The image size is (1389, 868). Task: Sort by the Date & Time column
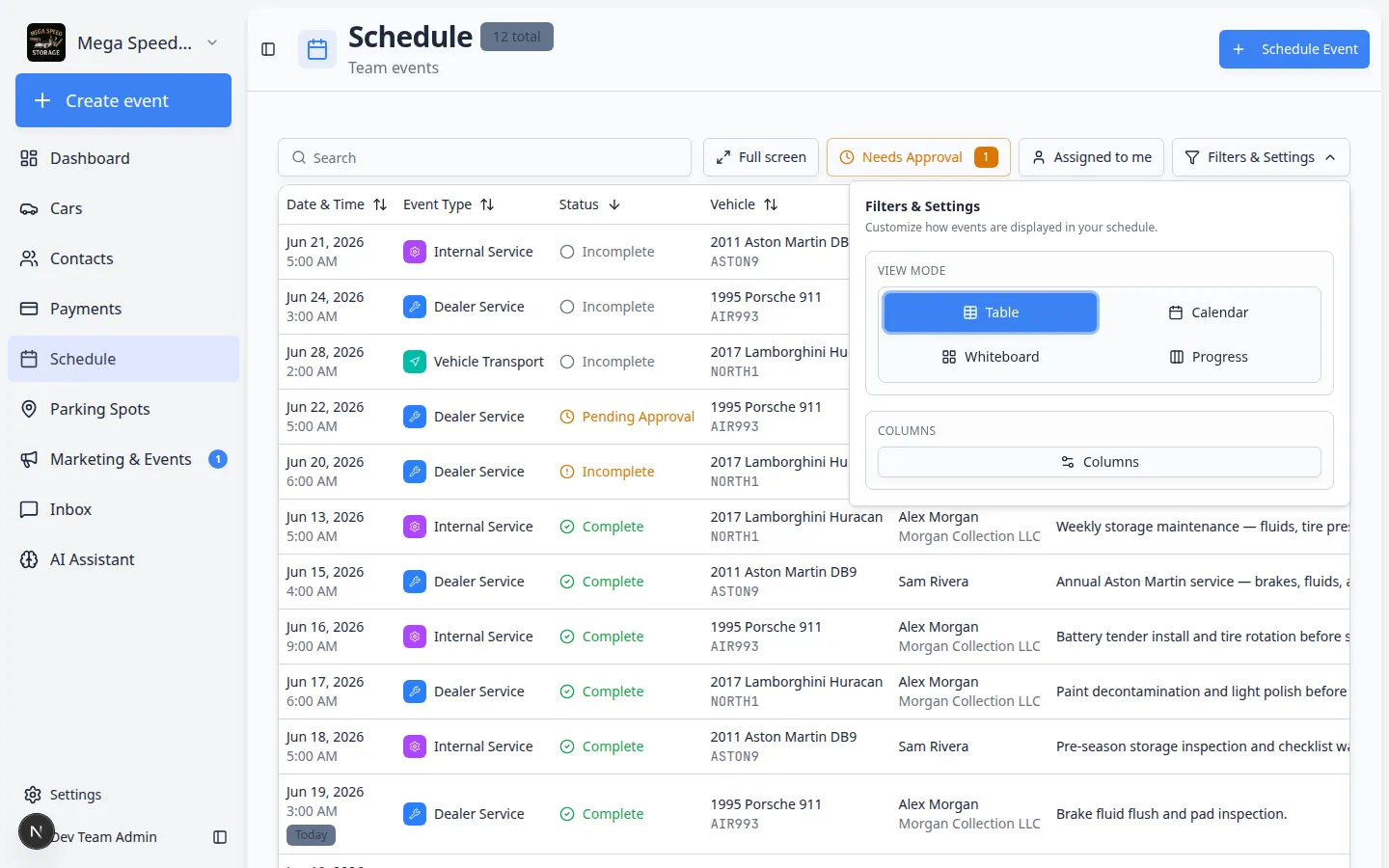[x=337, y=204]
